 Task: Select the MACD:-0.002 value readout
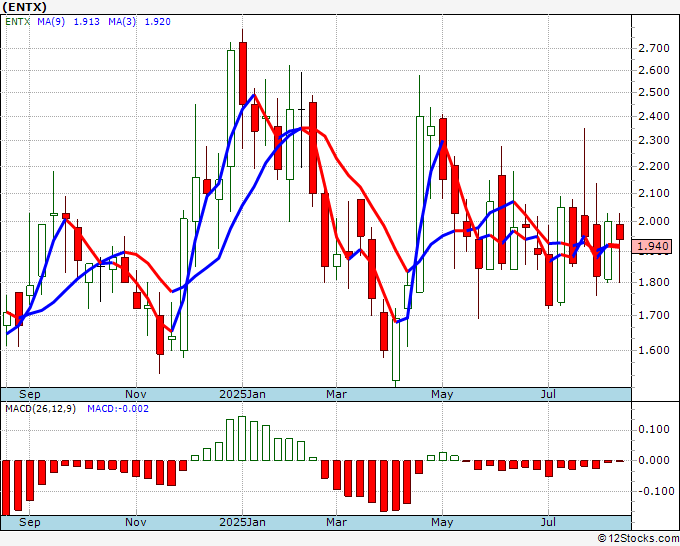tap(118, 409)
